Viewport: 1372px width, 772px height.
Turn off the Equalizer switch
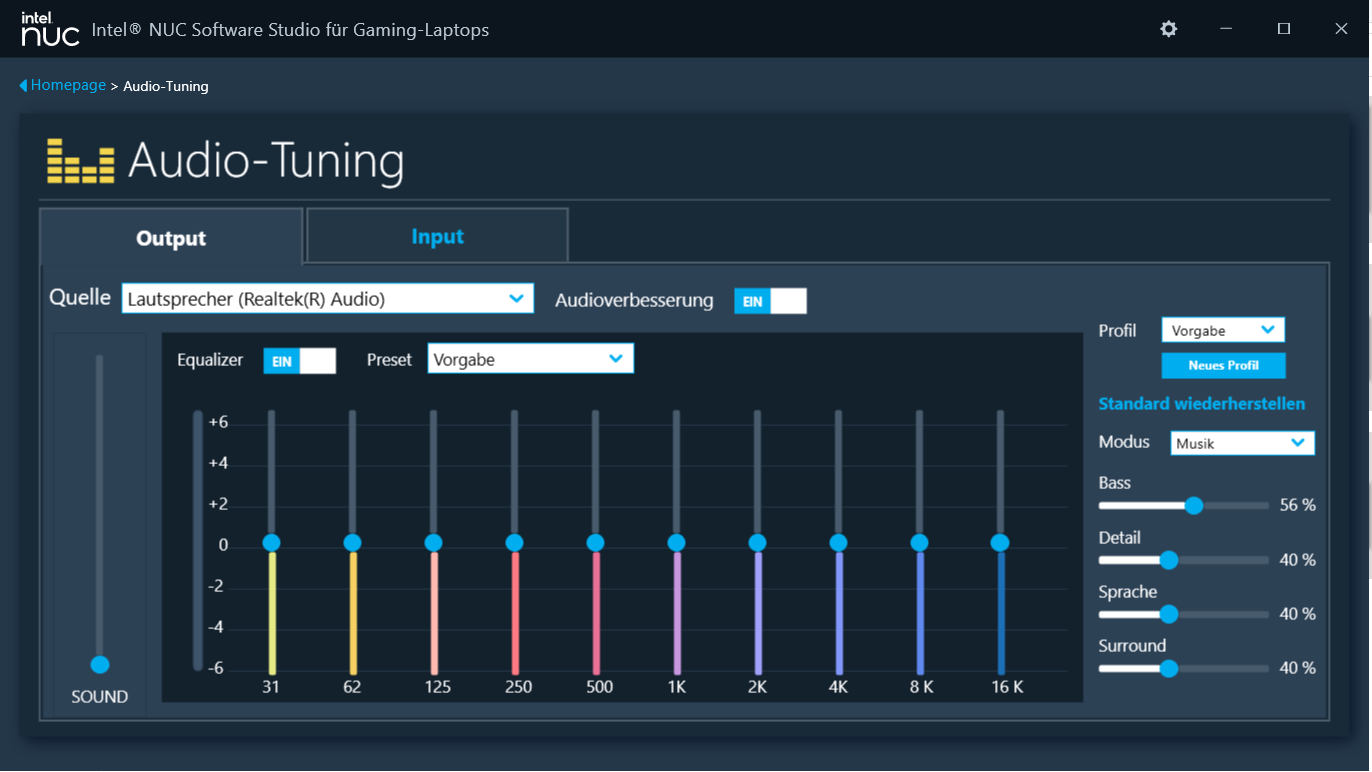coord(299,361)
